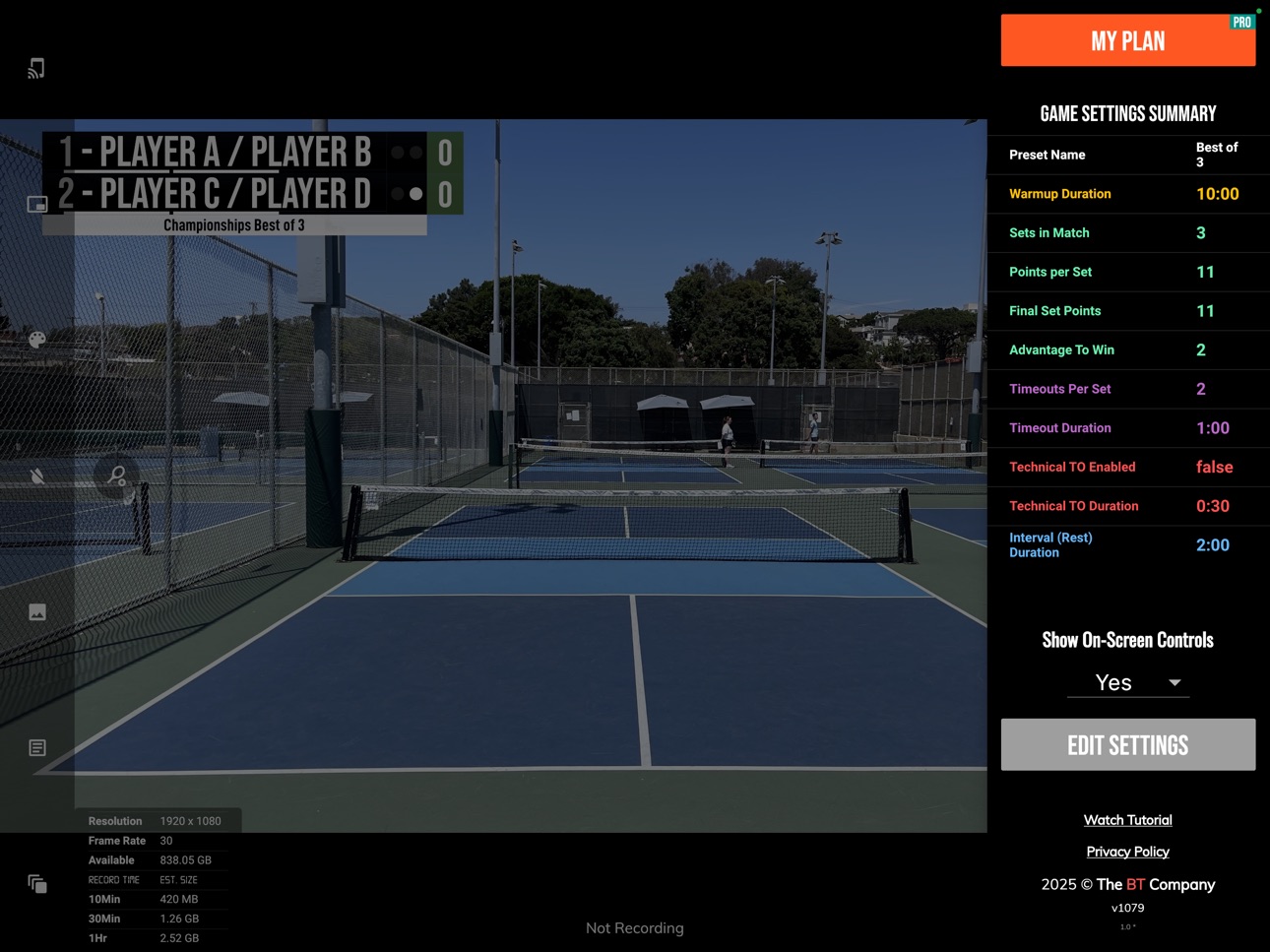
Task: Tap team 2 server indicator dots
Action: point(407,194)
